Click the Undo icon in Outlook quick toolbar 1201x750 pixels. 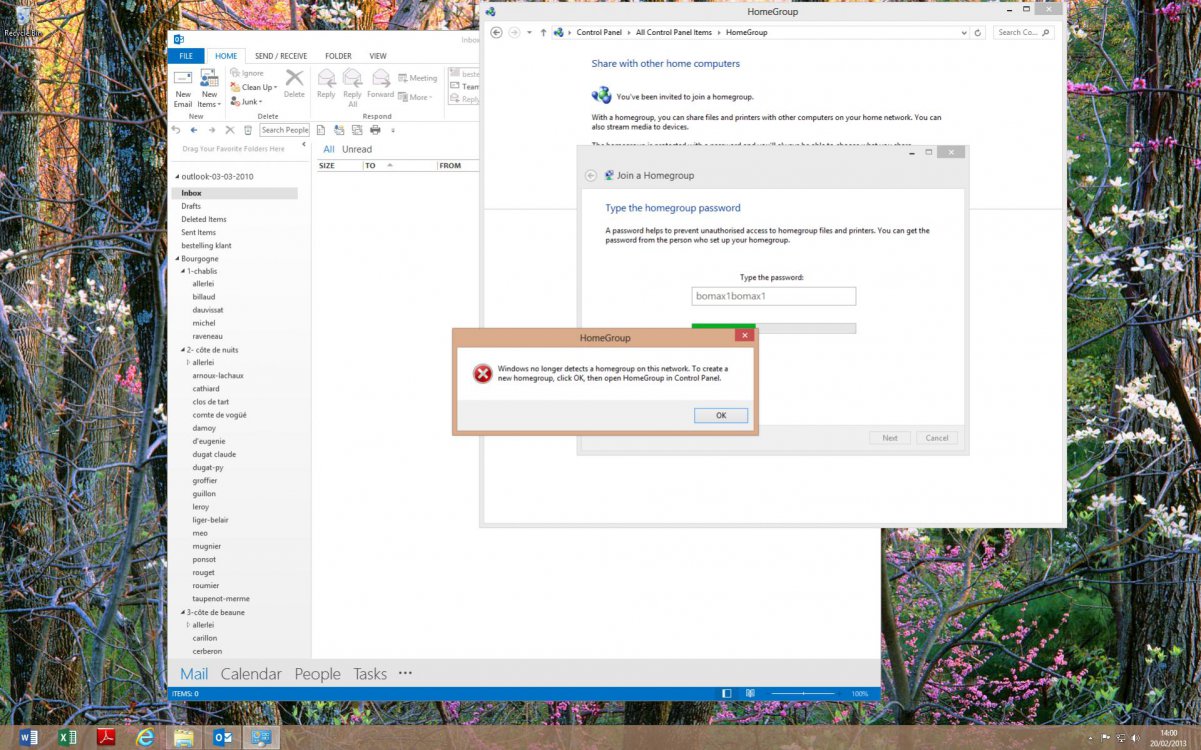(176, 130)
